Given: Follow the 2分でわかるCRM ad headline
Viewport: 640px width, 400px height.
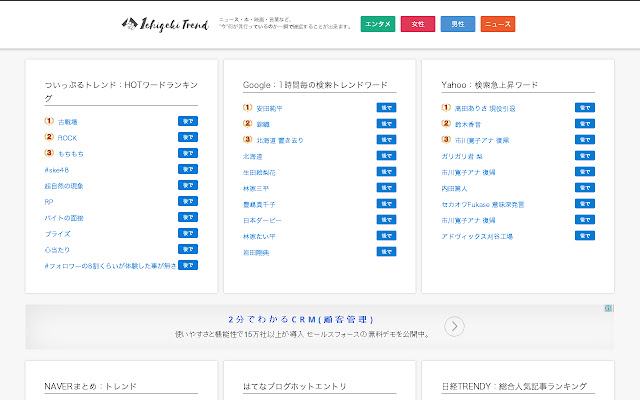Looking at the screenshot, I should tap(301, 319).
